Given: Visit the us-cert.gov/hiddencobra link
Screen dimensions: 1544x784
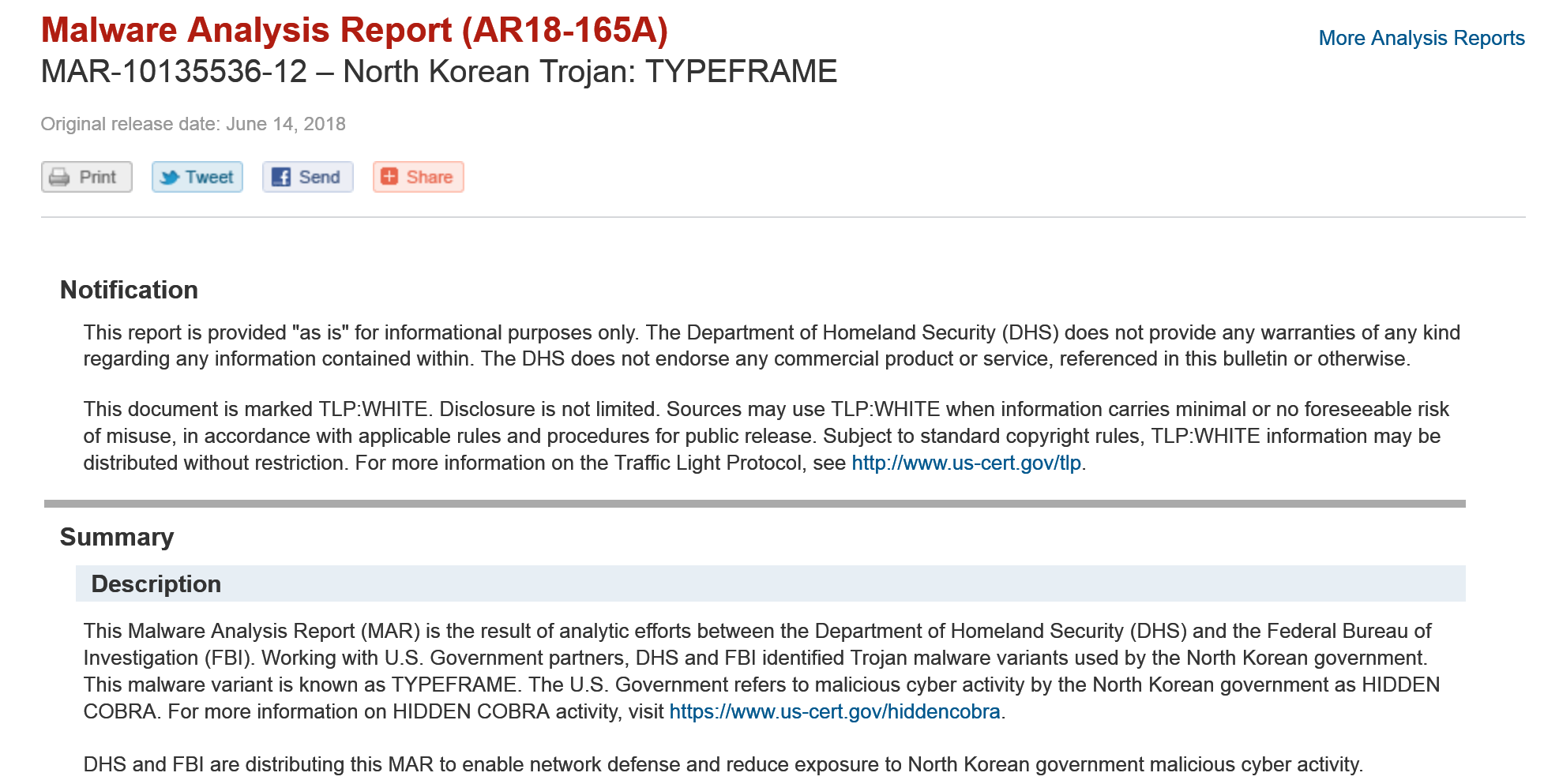Looking at the screenshot, I should coord(834,711).
